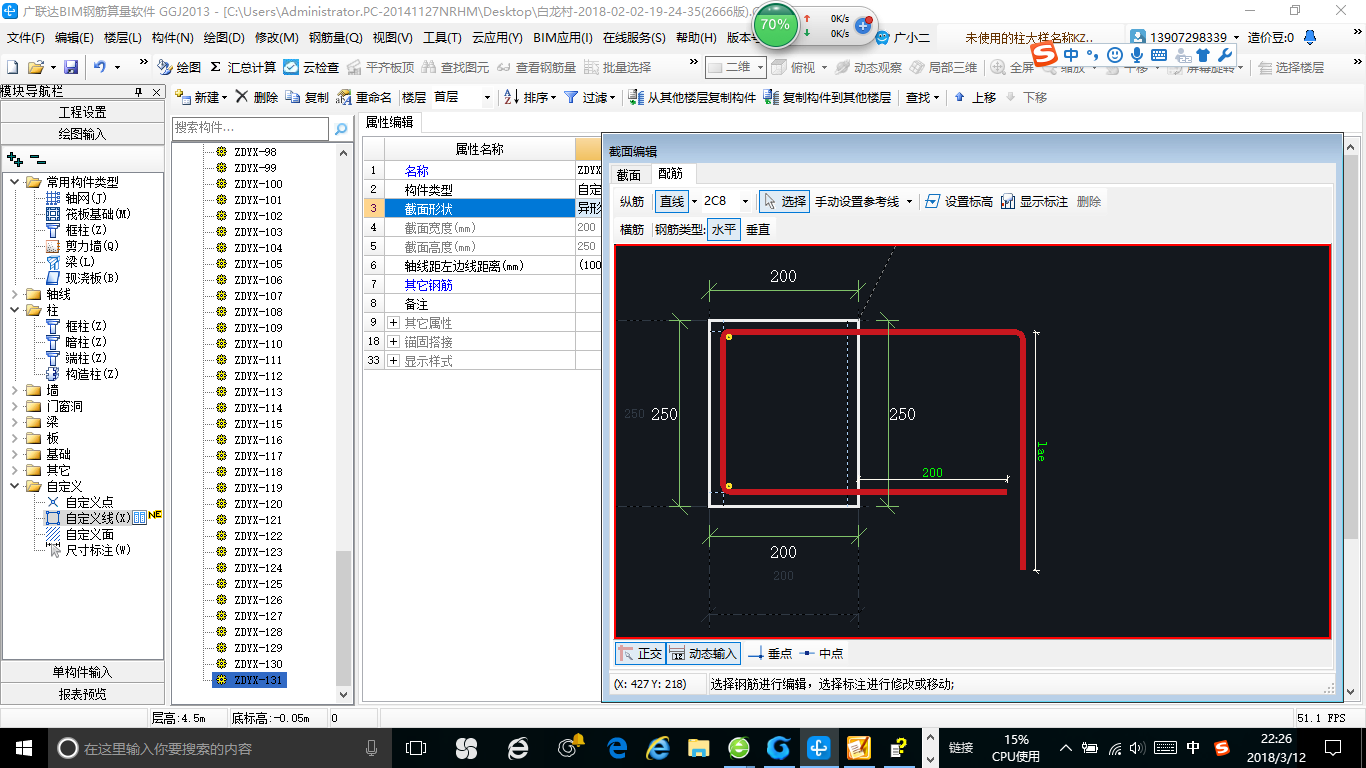1366x768 pixels.
Task: Click Windows Start button
Action: click(x=23, y=747)
